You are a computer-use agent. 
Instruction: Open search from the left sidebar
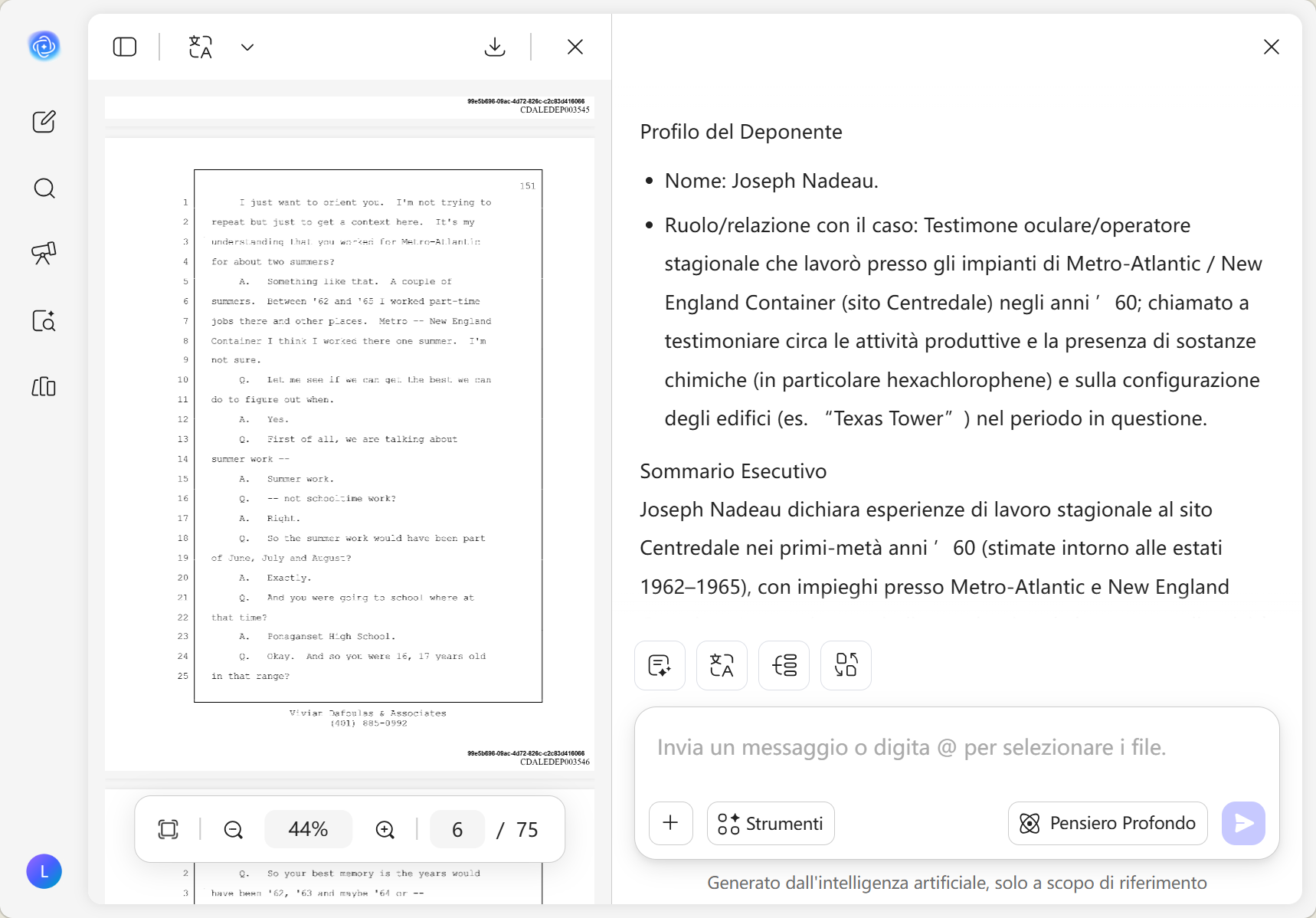44,189
